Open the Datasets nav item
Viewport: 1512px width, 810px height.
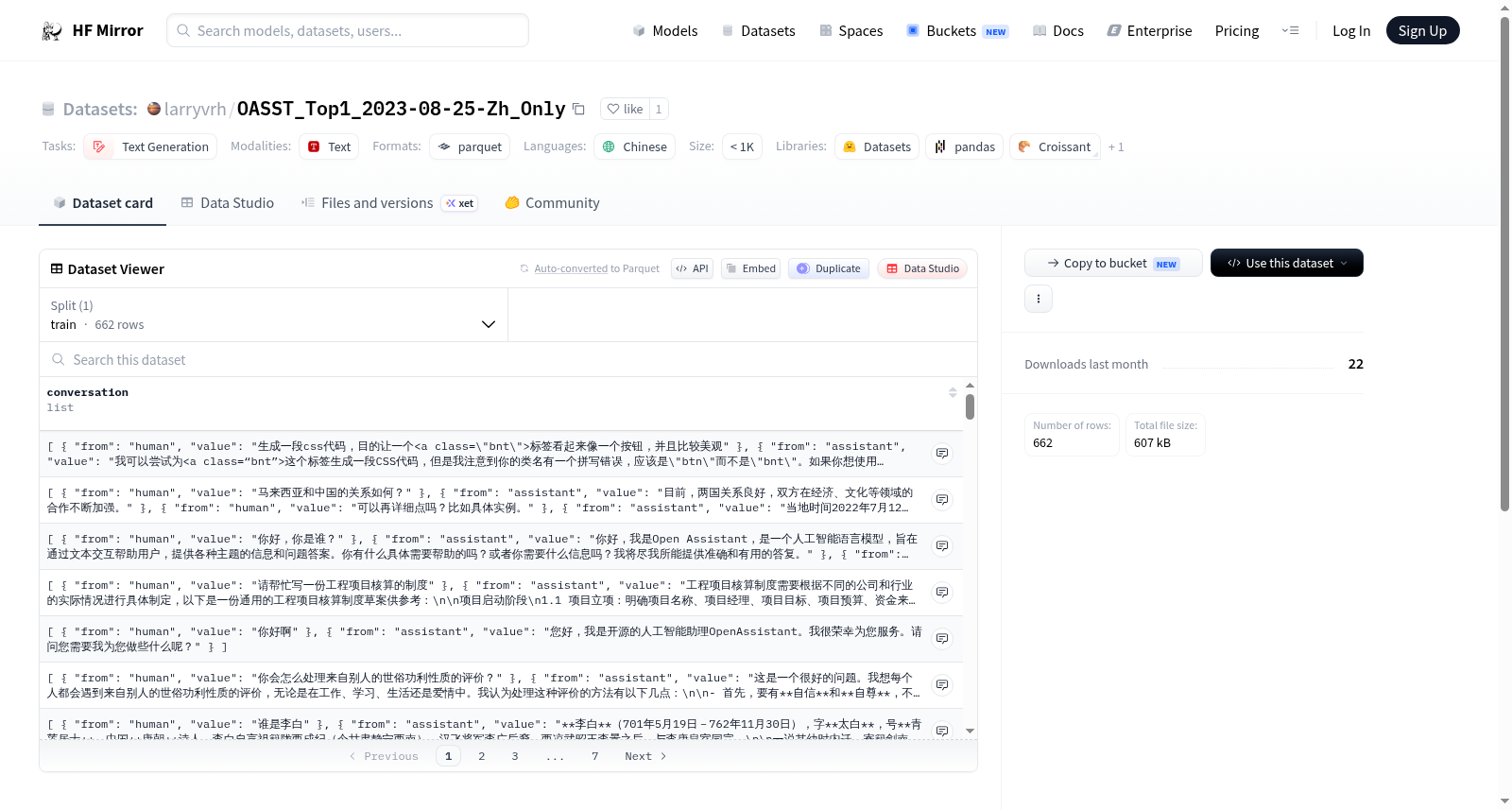click(x=758, y=30)
